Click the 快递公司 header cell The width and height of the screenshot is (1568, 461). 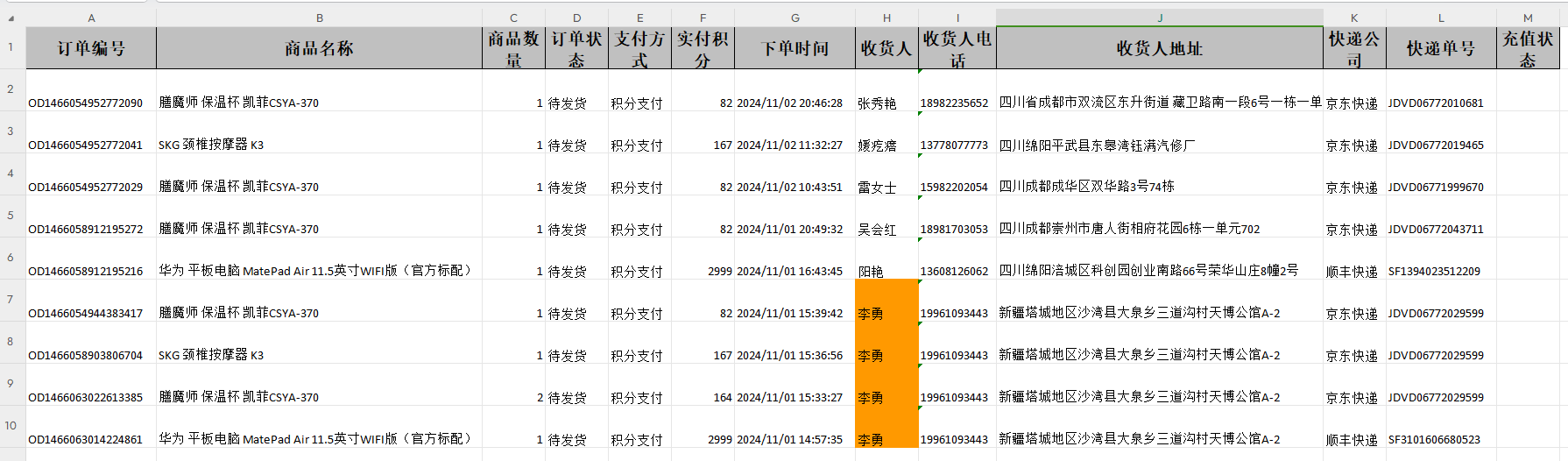(x=1354, y=48)
